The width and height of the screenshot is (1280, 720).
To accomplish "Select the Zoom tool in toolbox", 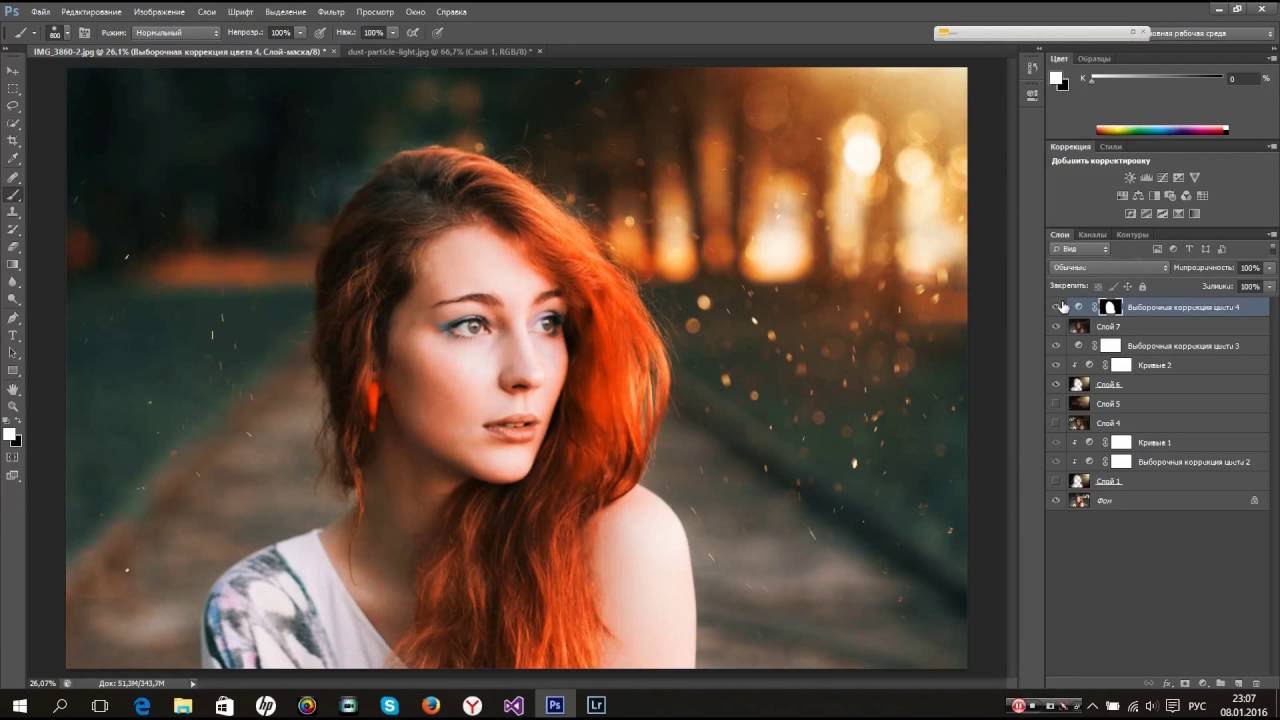I will click(13, 406).
